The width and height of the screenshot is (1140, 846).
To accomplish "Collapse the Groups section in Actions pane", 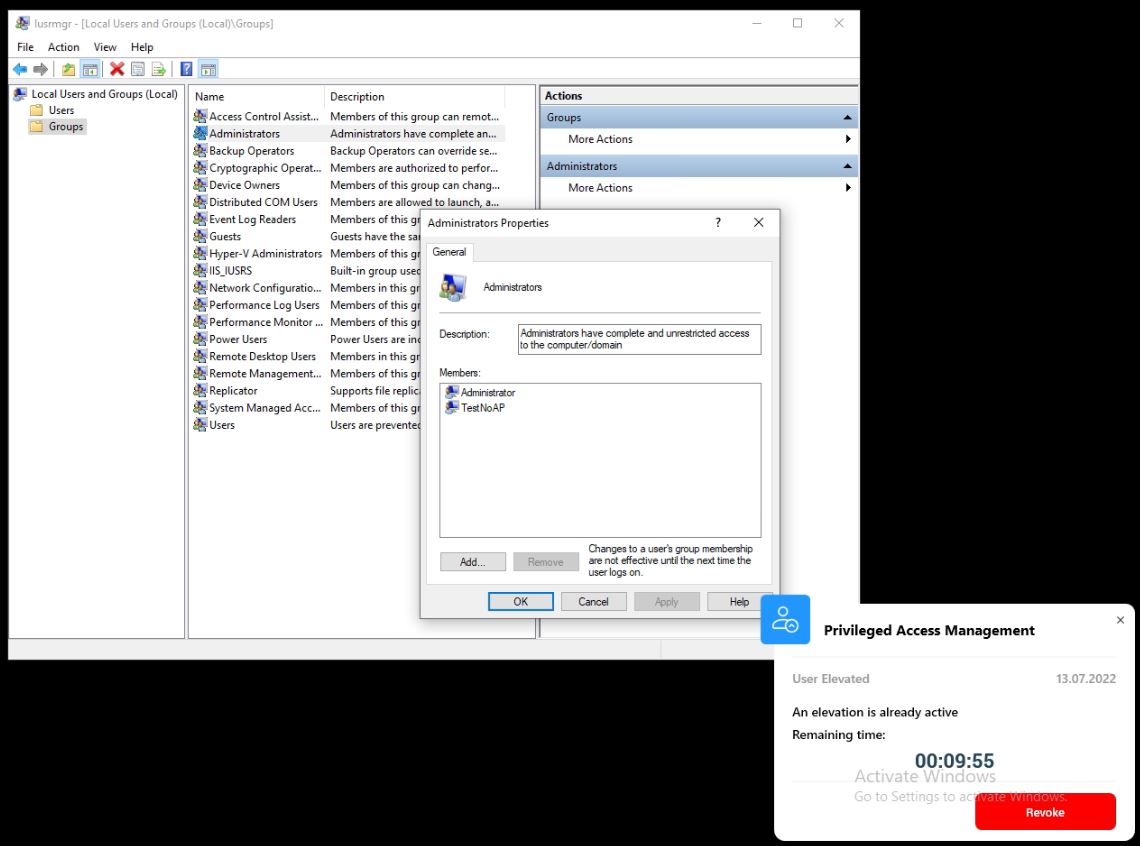I will pyautogui.click(x=847, y=118).
